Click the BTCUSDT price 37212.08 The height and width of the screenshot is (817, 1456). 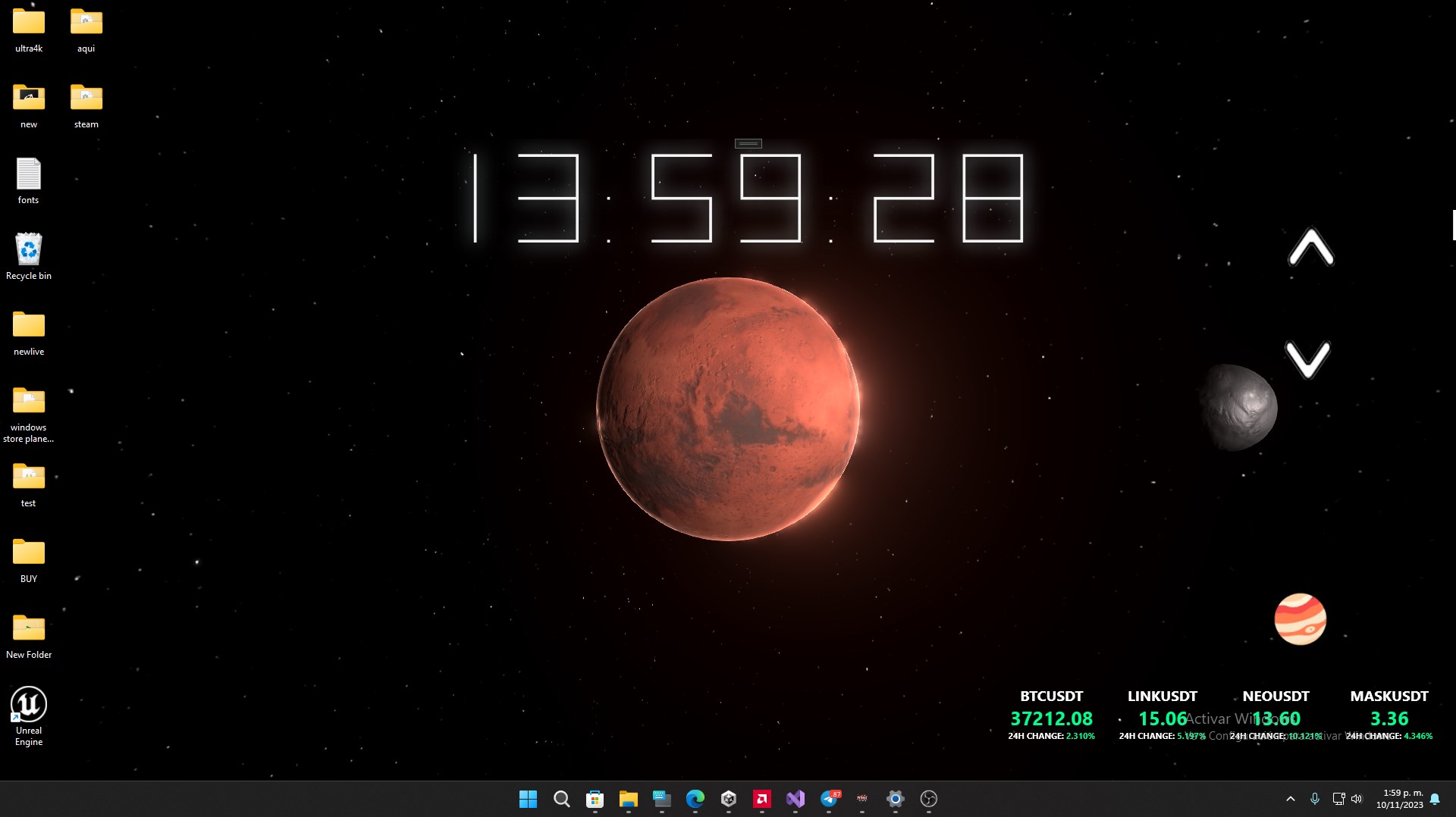click(x=1052, y=718)
